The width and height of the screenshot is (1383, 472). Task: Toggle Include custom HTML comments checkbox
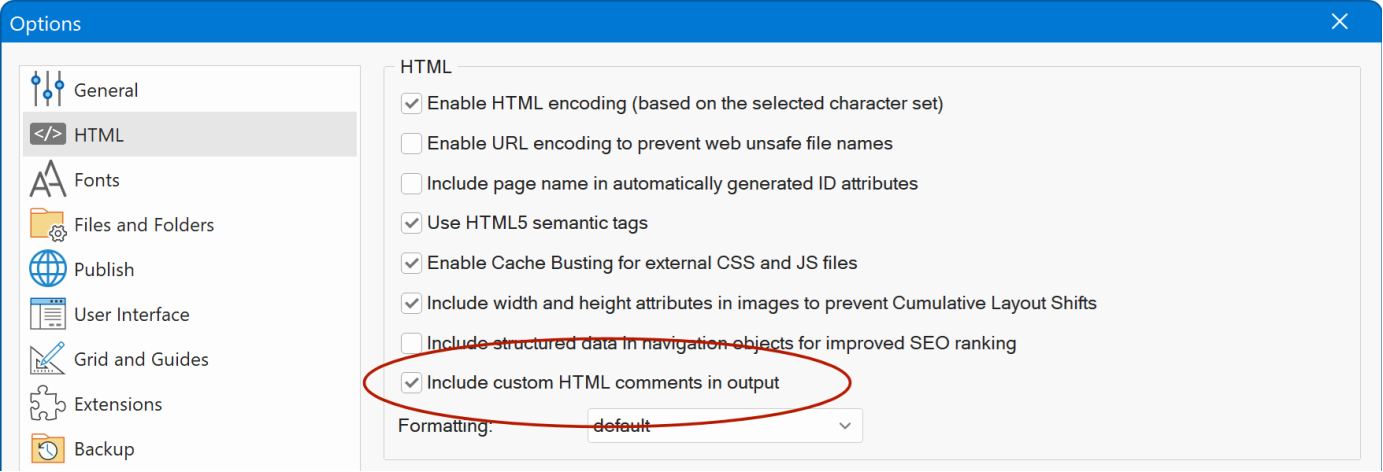pos(411,382)
